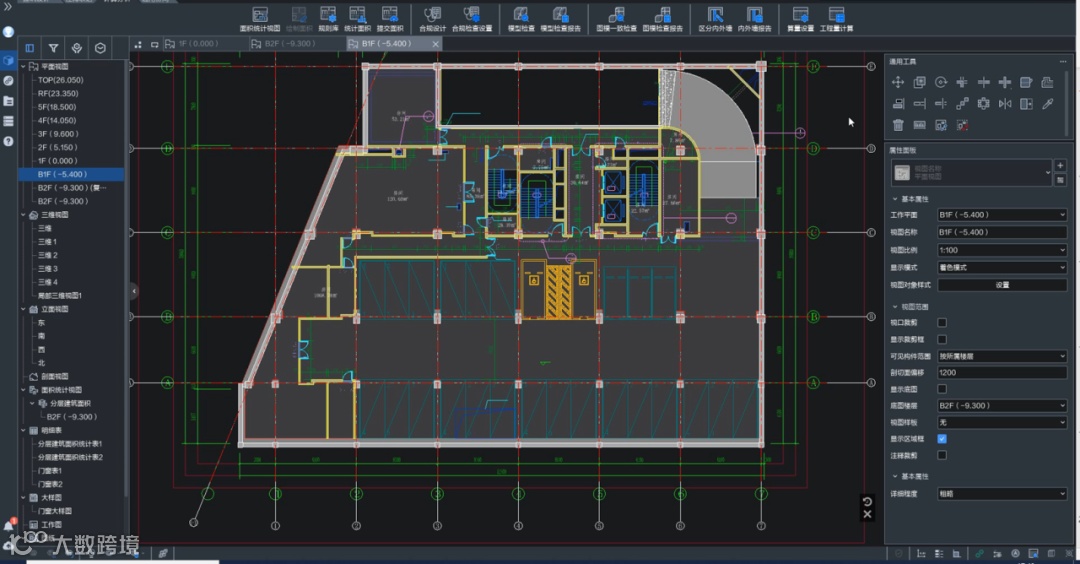Viewport: 1080px width, 564px height.
Task: Select the Copy tool in 通用工具
Action: click(919, 83)
